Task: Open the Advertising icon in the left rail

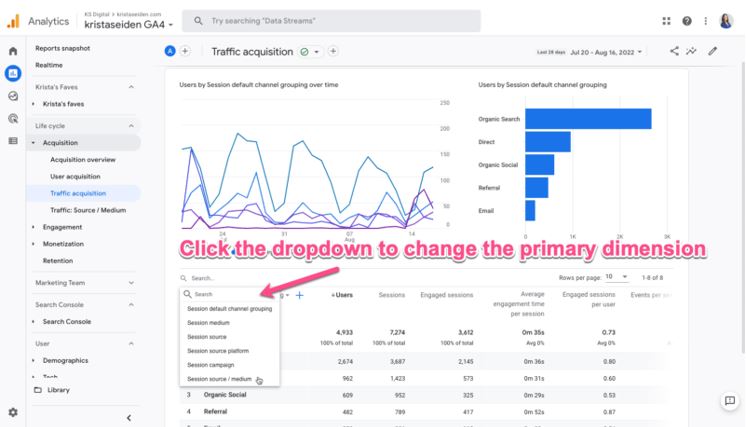Action: 13,118
